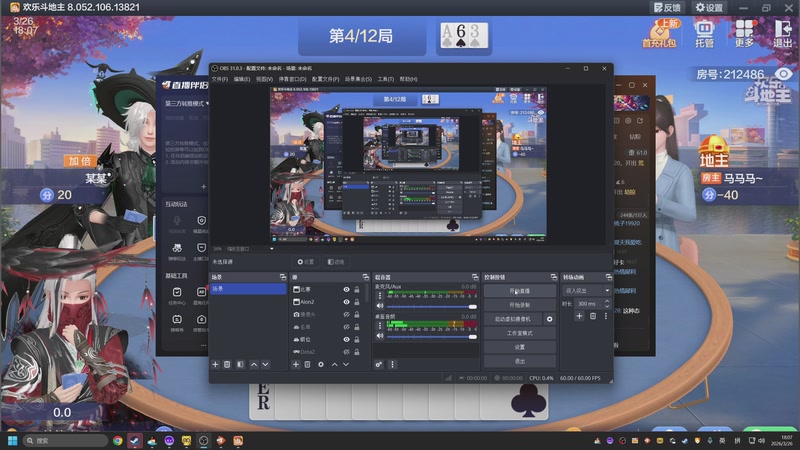Screen dimensions: 800x450
Task: Open the 首充礼包 gift icon in the game
Action: (660, 34)
